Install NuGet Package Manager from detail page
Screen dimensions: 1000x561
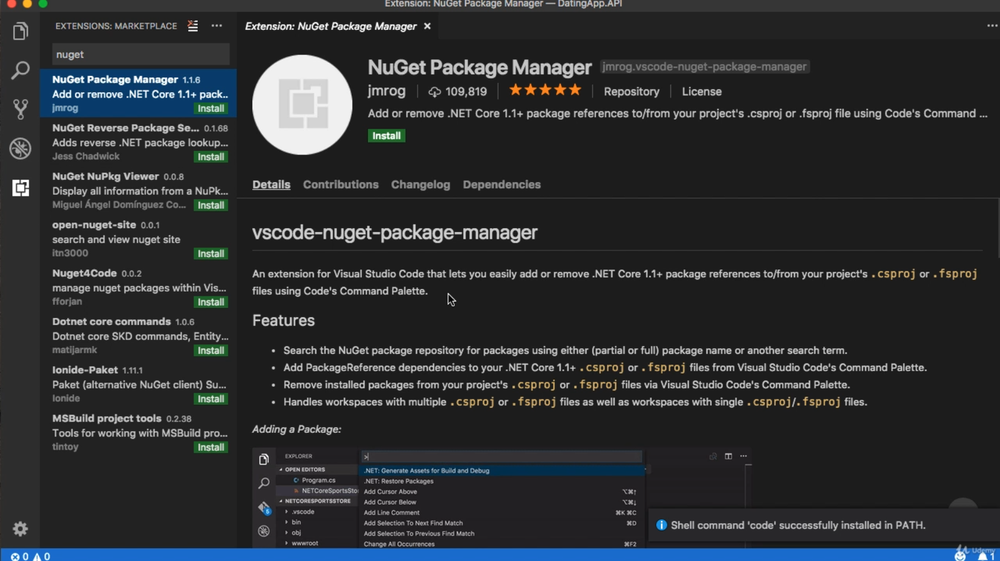[x=386, y=136]
